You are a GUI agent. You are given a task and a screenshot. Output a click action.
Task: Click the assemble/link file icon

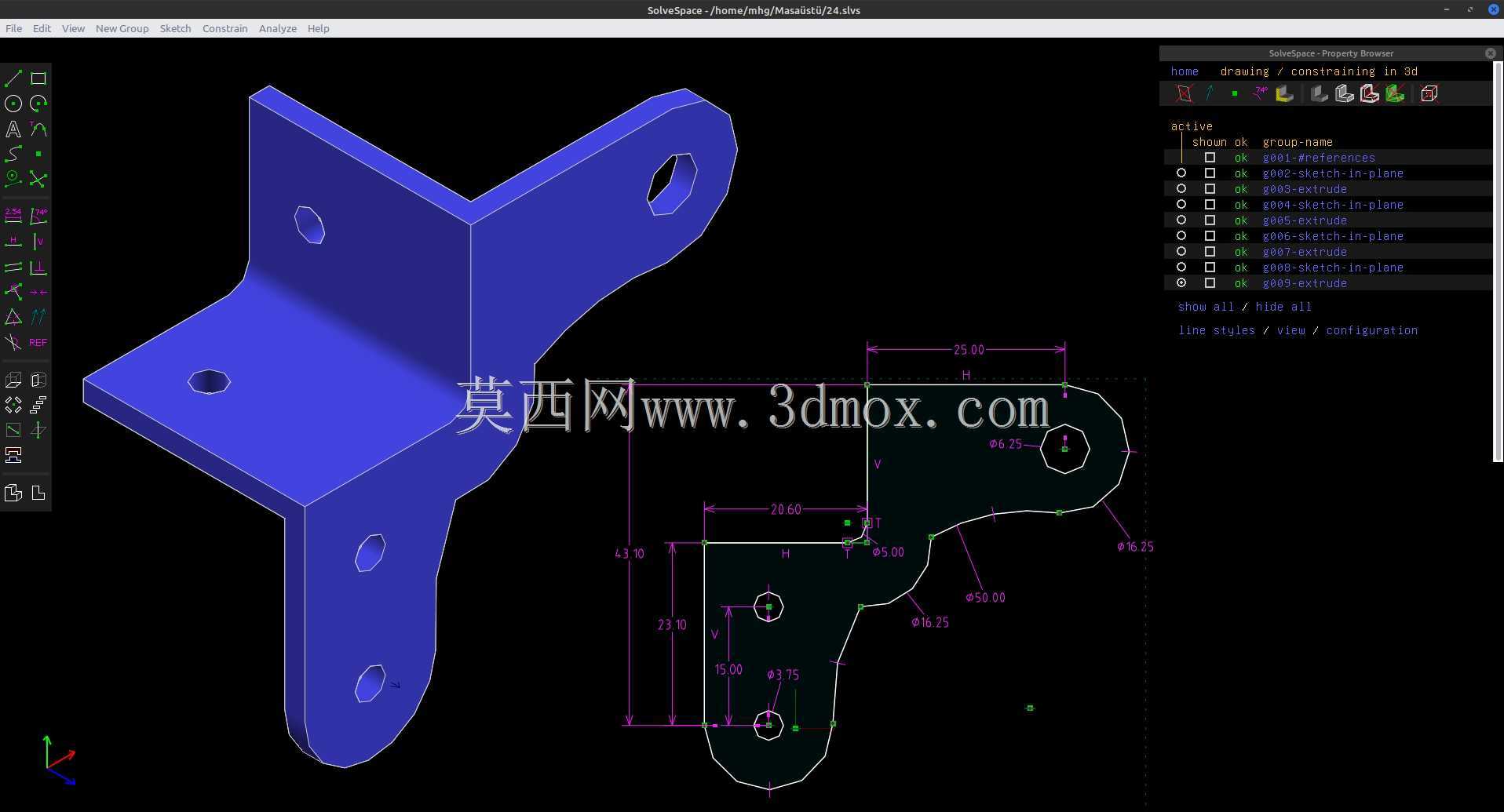13,455
